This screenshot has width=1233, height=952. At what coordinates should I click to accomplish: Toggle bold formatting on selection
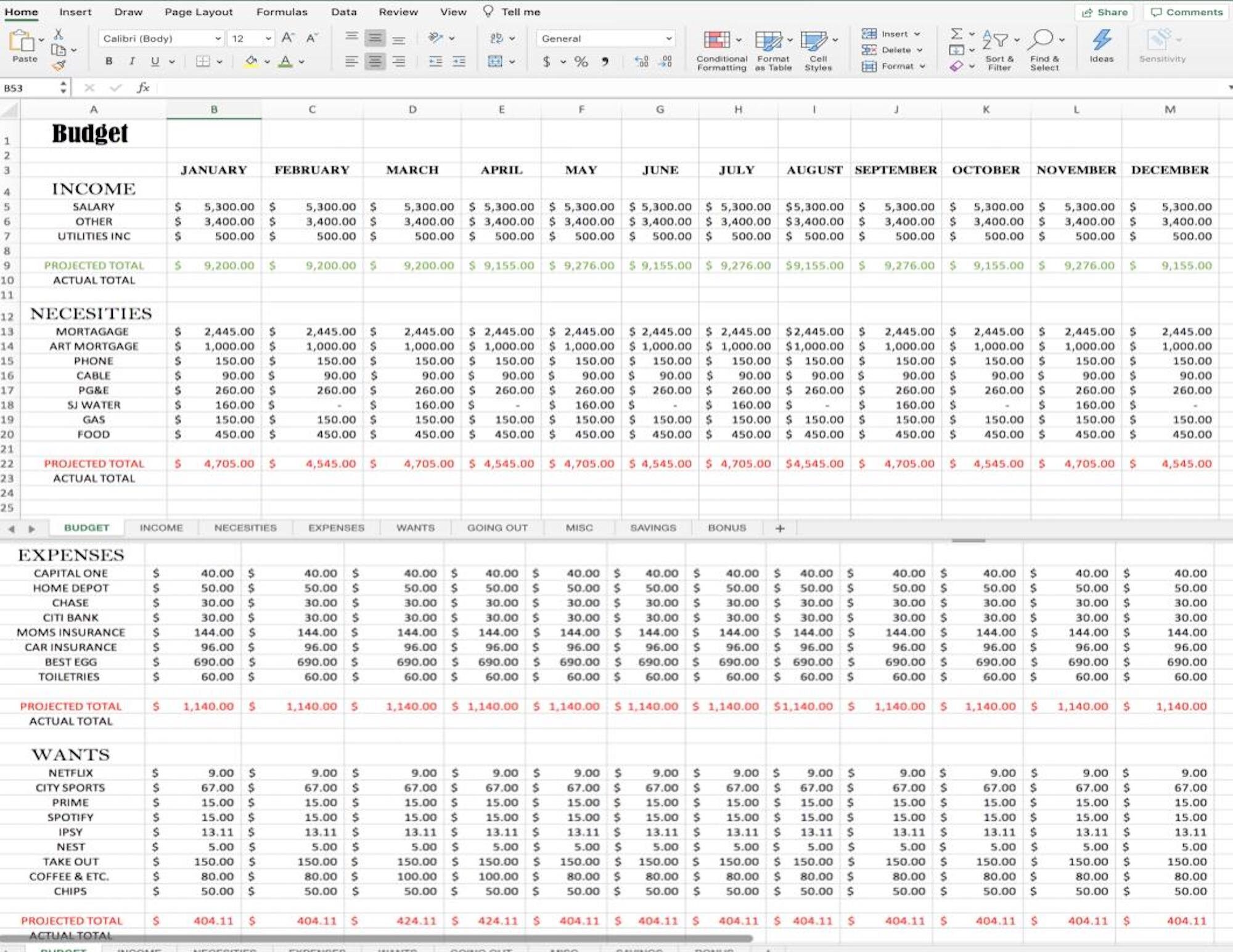click(x=109, y=61)
